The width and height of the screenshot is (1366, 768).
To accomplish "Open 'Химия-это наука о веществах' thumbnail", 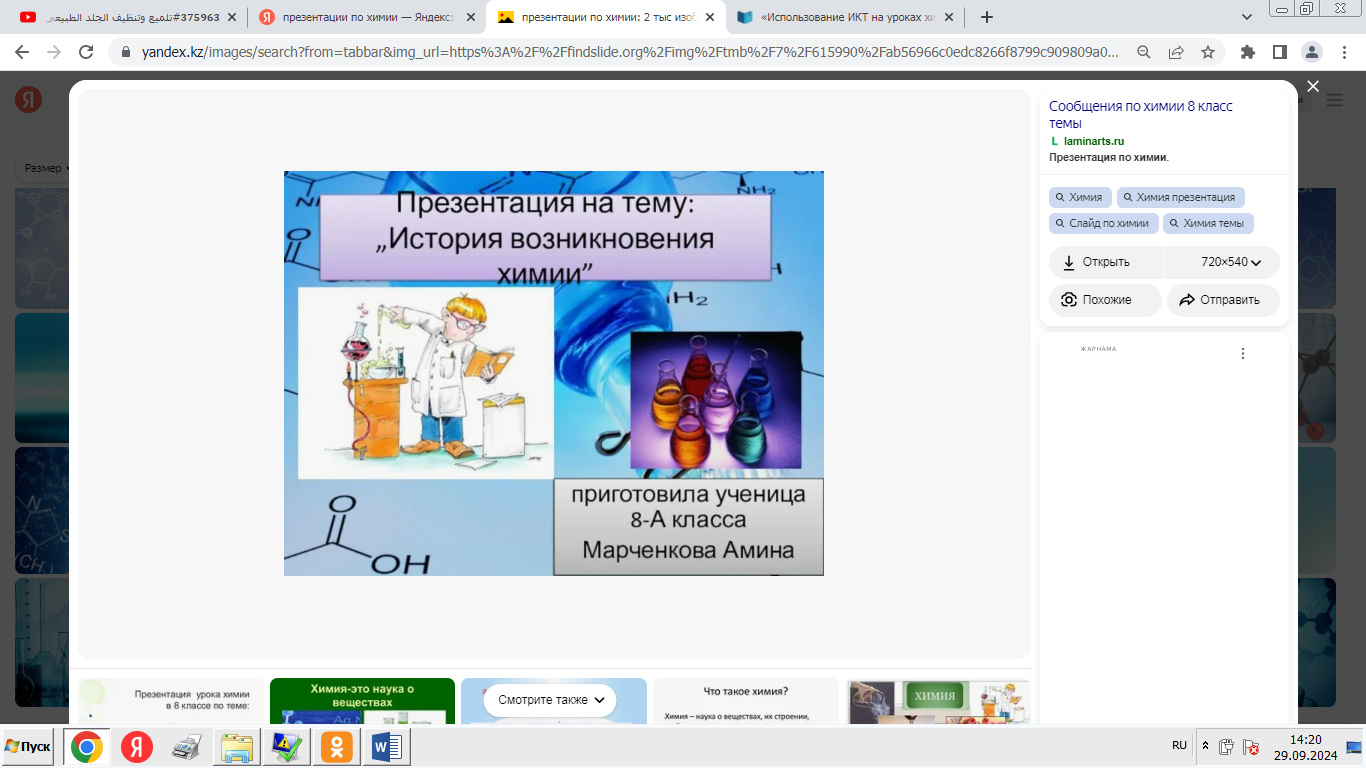I will (x=362, y=701).
